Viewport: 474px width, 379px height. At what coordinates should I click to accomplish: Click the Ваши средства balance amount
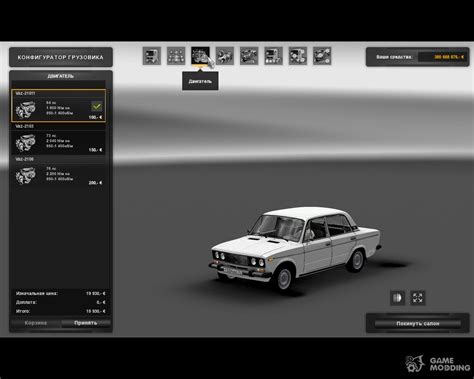point(449,57)
